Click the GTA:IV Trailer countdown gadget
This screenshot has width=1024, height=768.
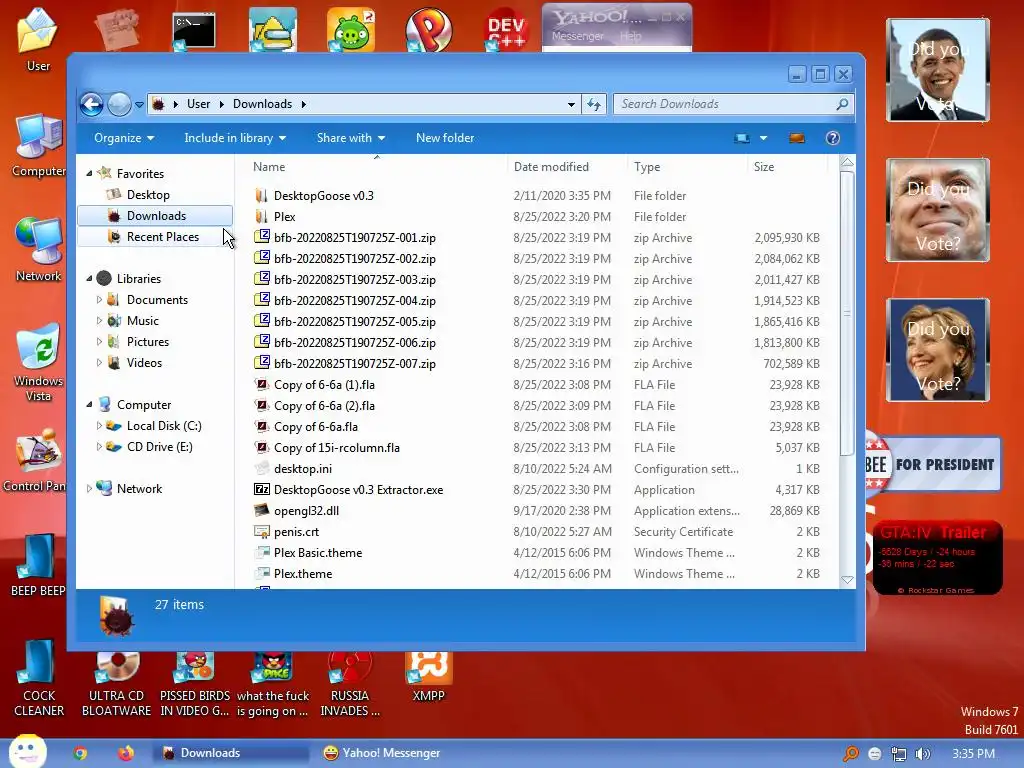[x=937, y=558]
